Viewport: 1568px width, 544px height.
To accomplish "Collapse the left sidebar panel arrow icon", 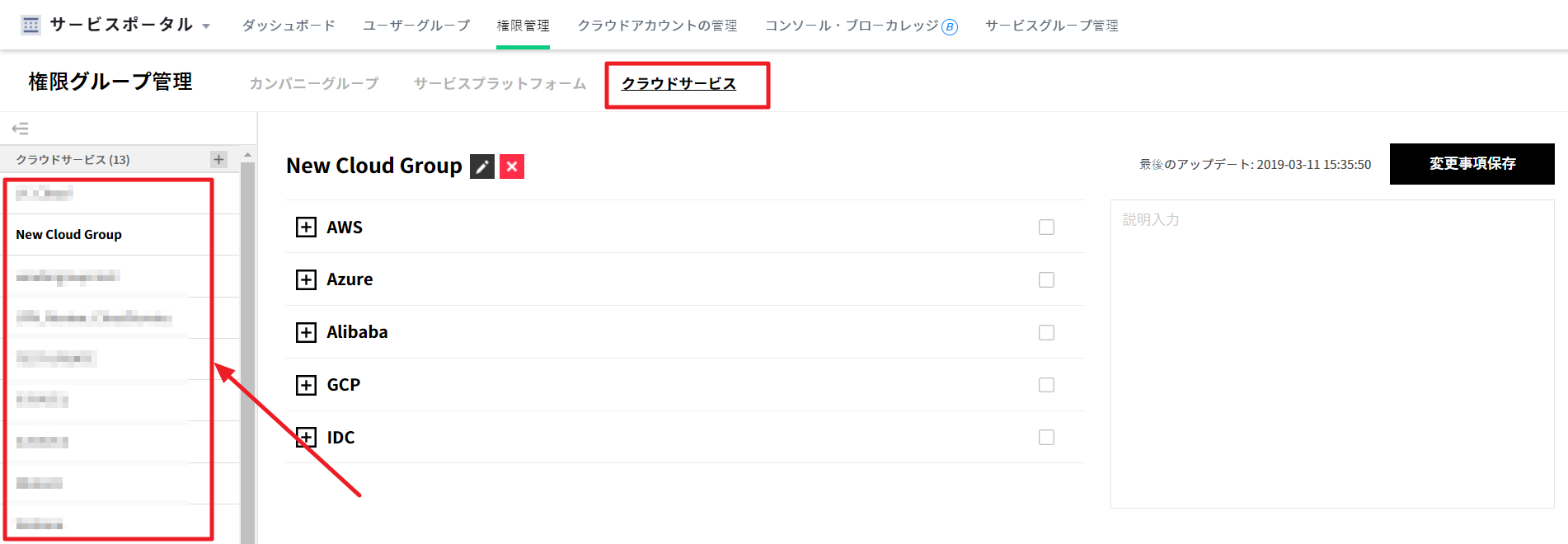I will coord(21,129).
